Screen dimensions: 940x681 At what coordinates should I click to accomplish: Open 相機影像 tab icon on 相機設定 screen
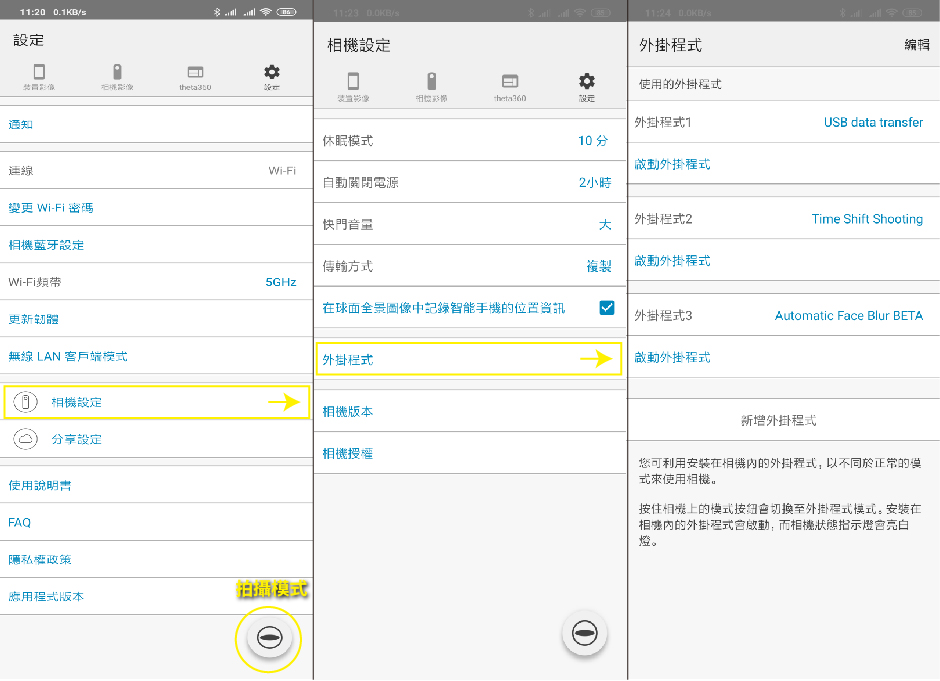(431, 81)
